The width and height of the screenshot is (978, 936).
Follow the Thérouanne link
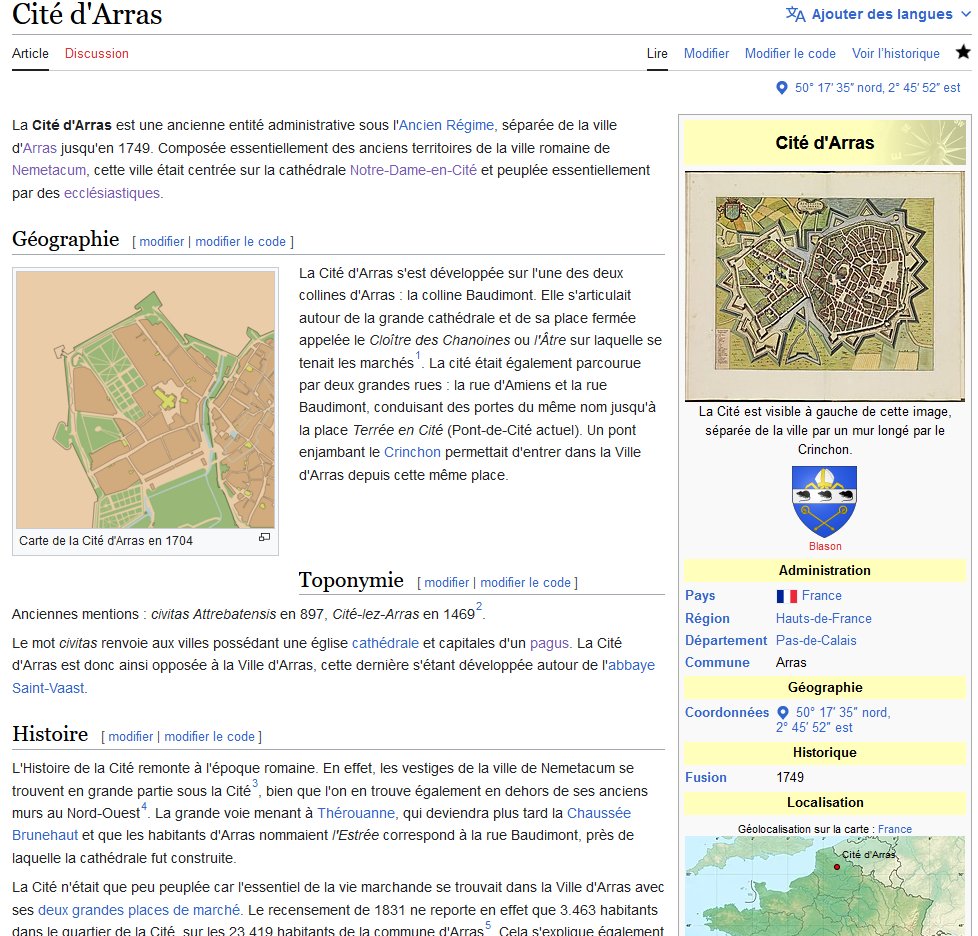point(356,814)
